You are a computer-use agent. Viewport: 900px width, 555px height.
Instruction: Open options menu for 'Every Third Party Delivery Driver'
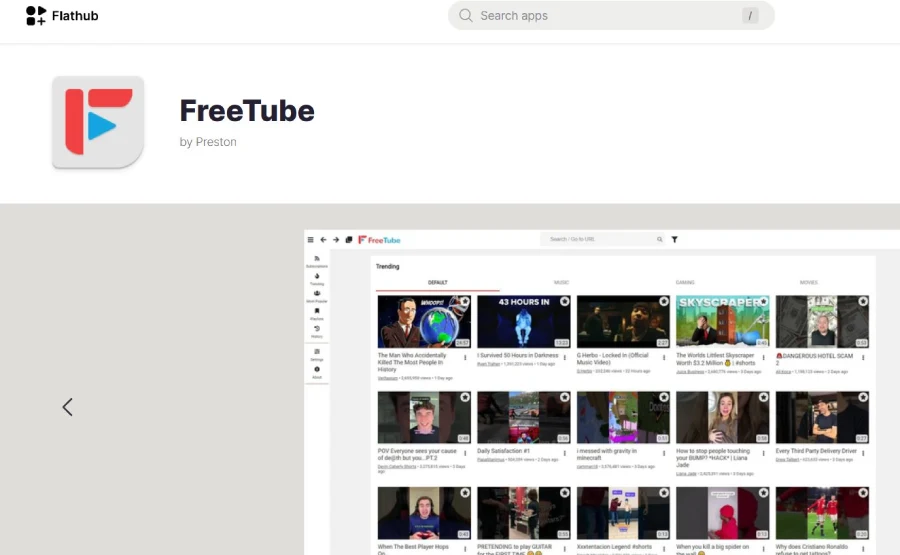pos(863,453)
